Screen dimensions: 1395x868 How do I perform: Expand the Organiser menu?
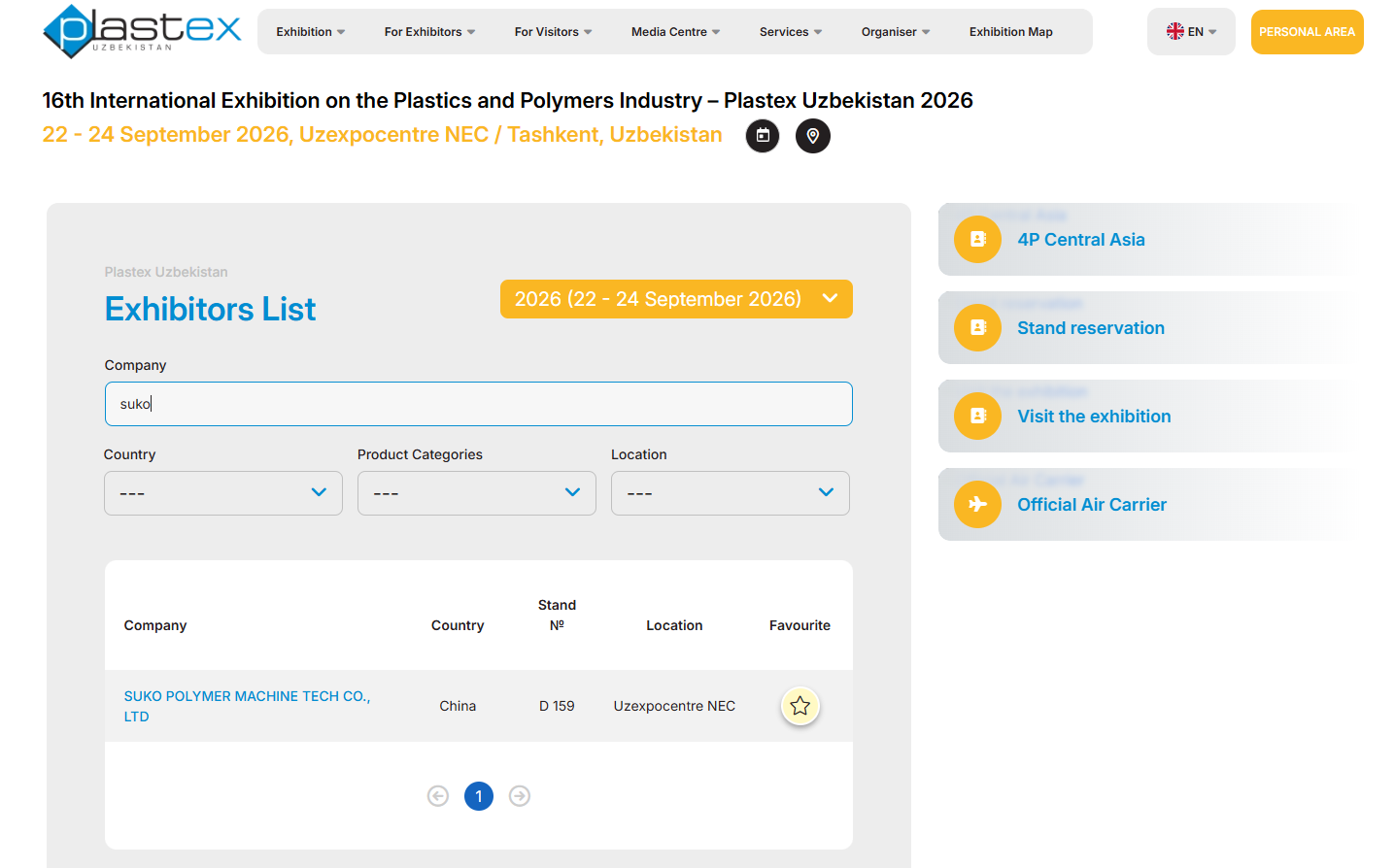click(x=896, y=32)
